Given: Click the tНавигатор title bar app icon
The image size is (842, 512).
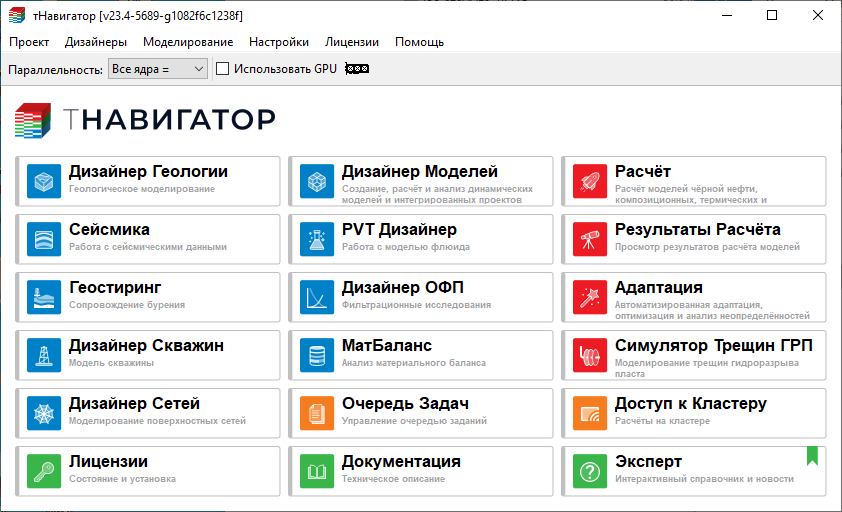Looking at the screenshot, I should [17, 16].
